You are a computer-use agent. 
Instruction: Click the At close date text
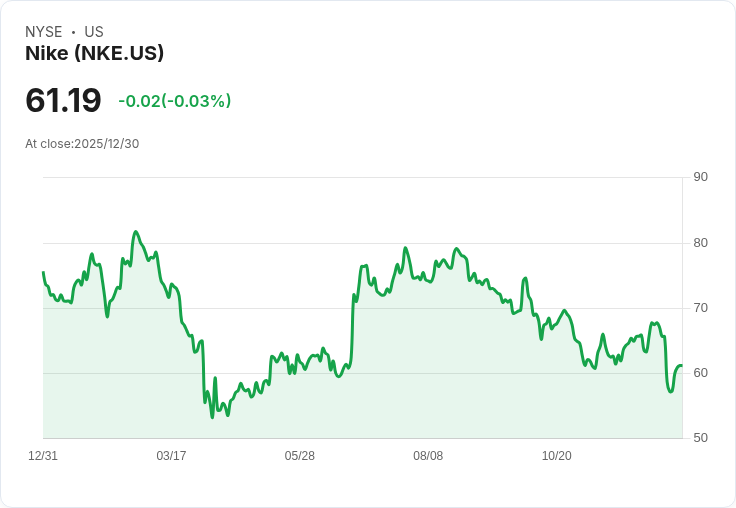click(x=82, y=143)
